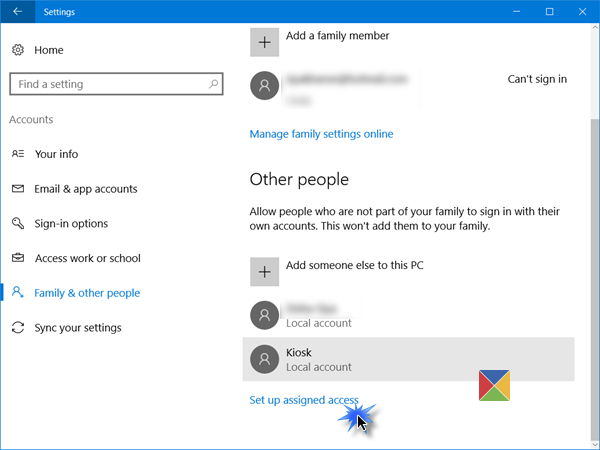600x450 pixels.
Task: Go back using the Settings back arrow
Action: pyautogui.click(x=18, y=11)
